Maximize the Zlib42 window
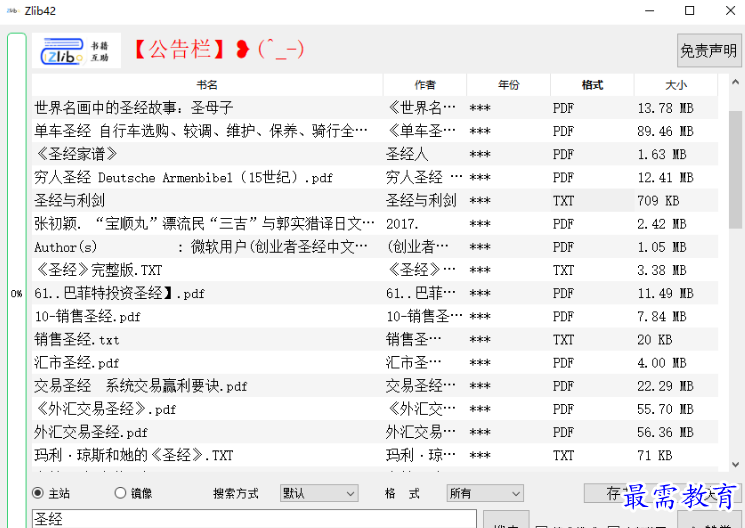Viewport: 745px width, 528px height. click(x=689, y=10)
